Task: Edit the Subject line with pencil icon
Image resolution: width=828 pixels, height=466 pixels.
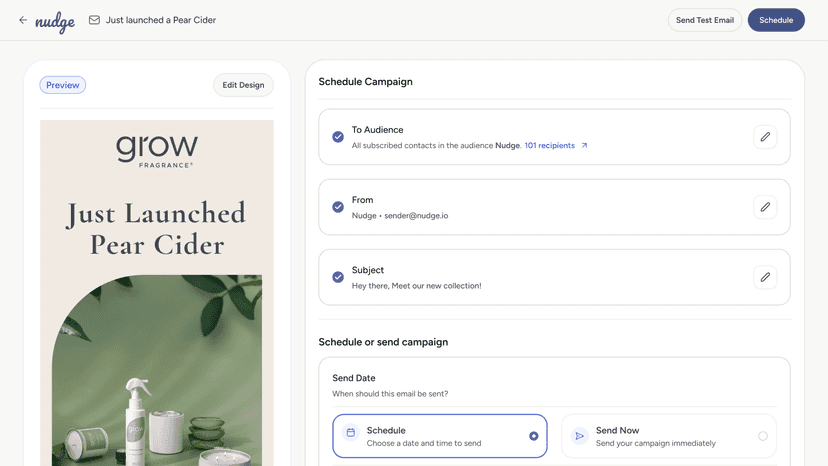Action: 765,277
